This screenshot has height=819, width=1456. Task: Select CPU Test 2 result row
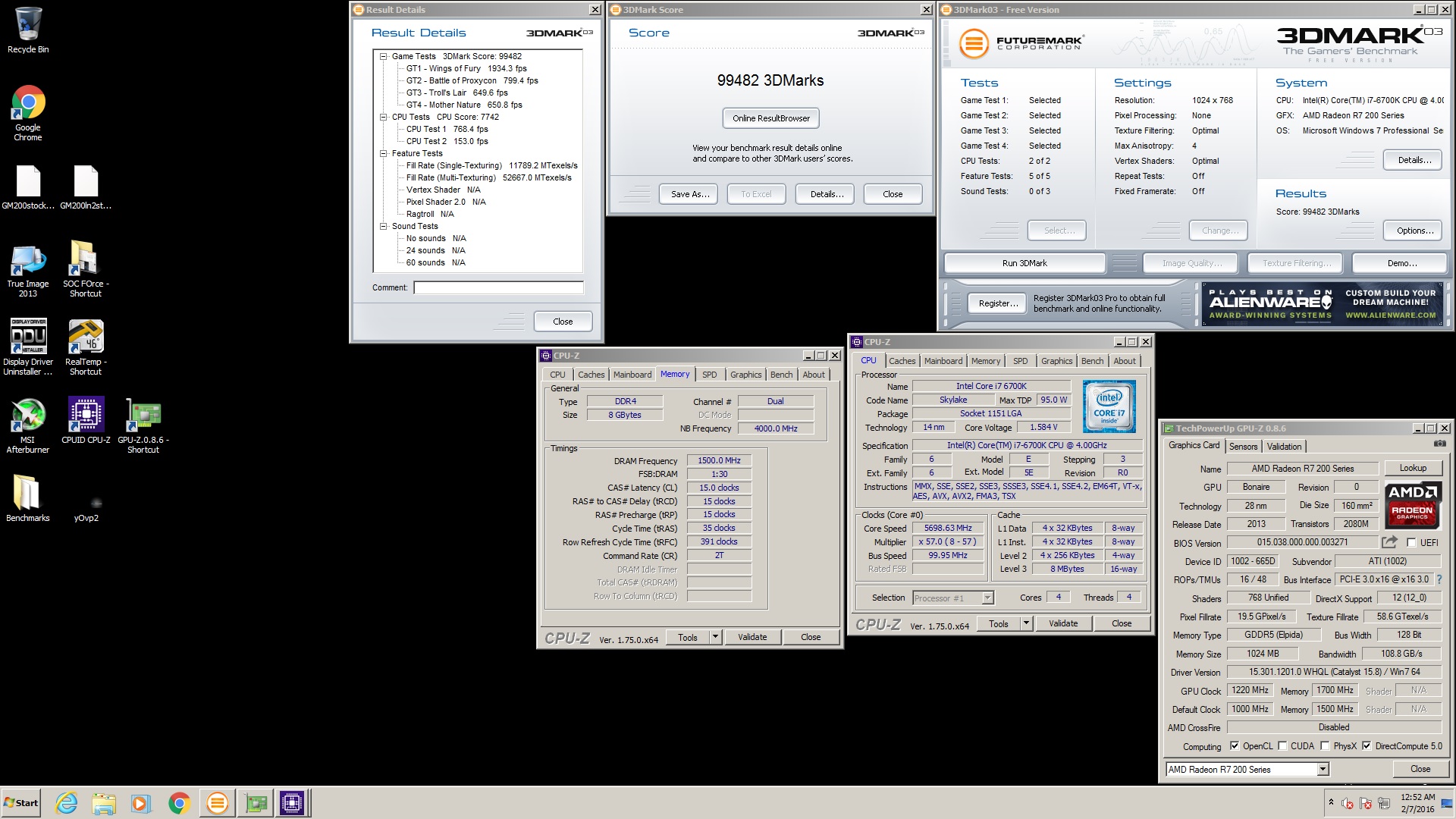(447, 141)
